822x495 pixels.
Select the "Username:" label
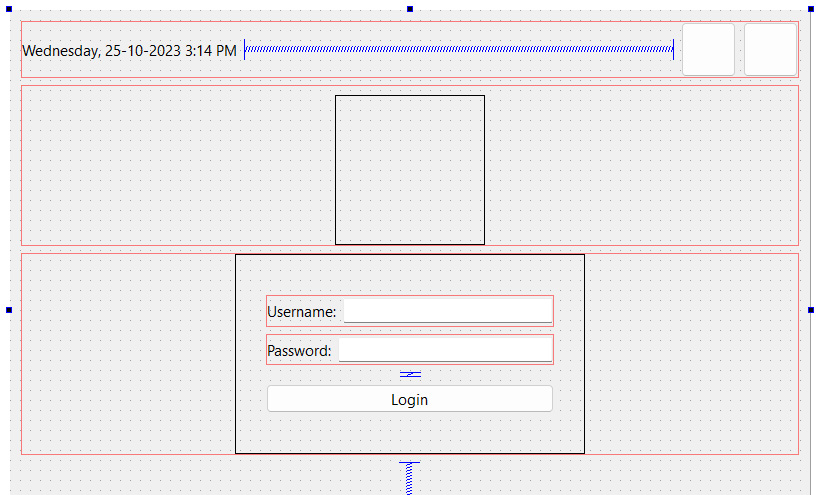(x=301, y=311)
